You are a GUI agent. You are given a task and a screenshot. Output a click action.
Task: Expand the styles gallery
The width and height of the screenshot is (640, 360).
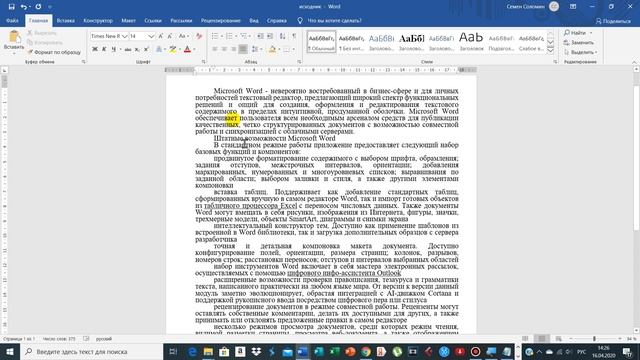tap(551, 50)
